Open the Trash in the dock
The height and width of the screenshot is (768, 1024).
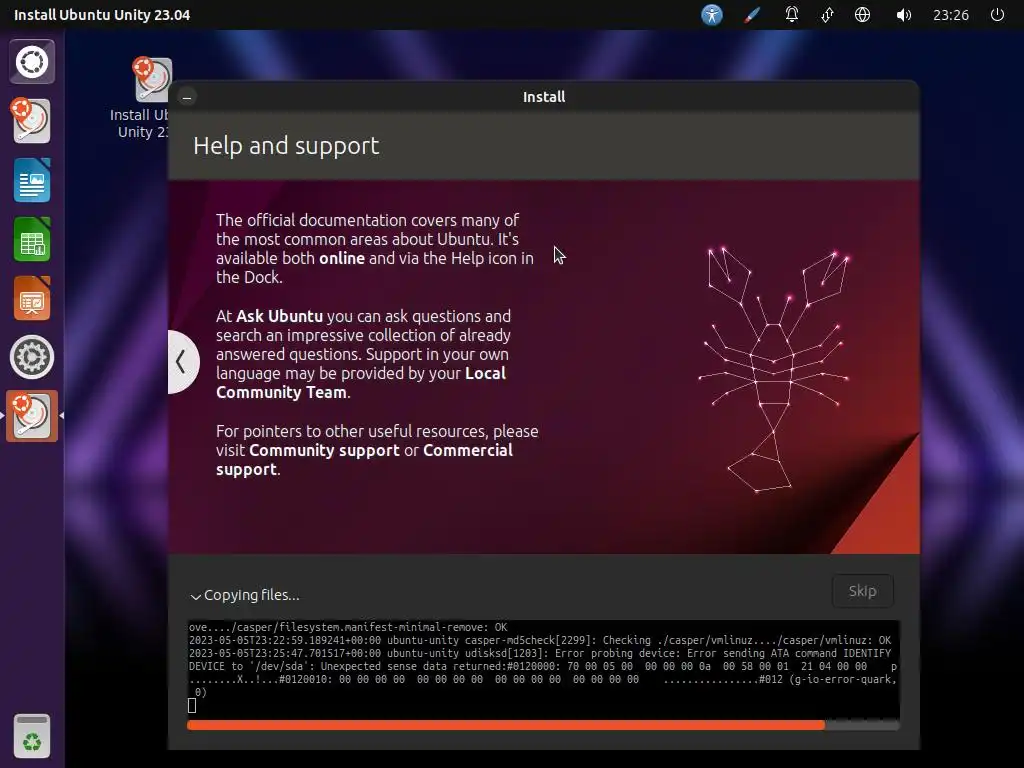click(32, 736)
